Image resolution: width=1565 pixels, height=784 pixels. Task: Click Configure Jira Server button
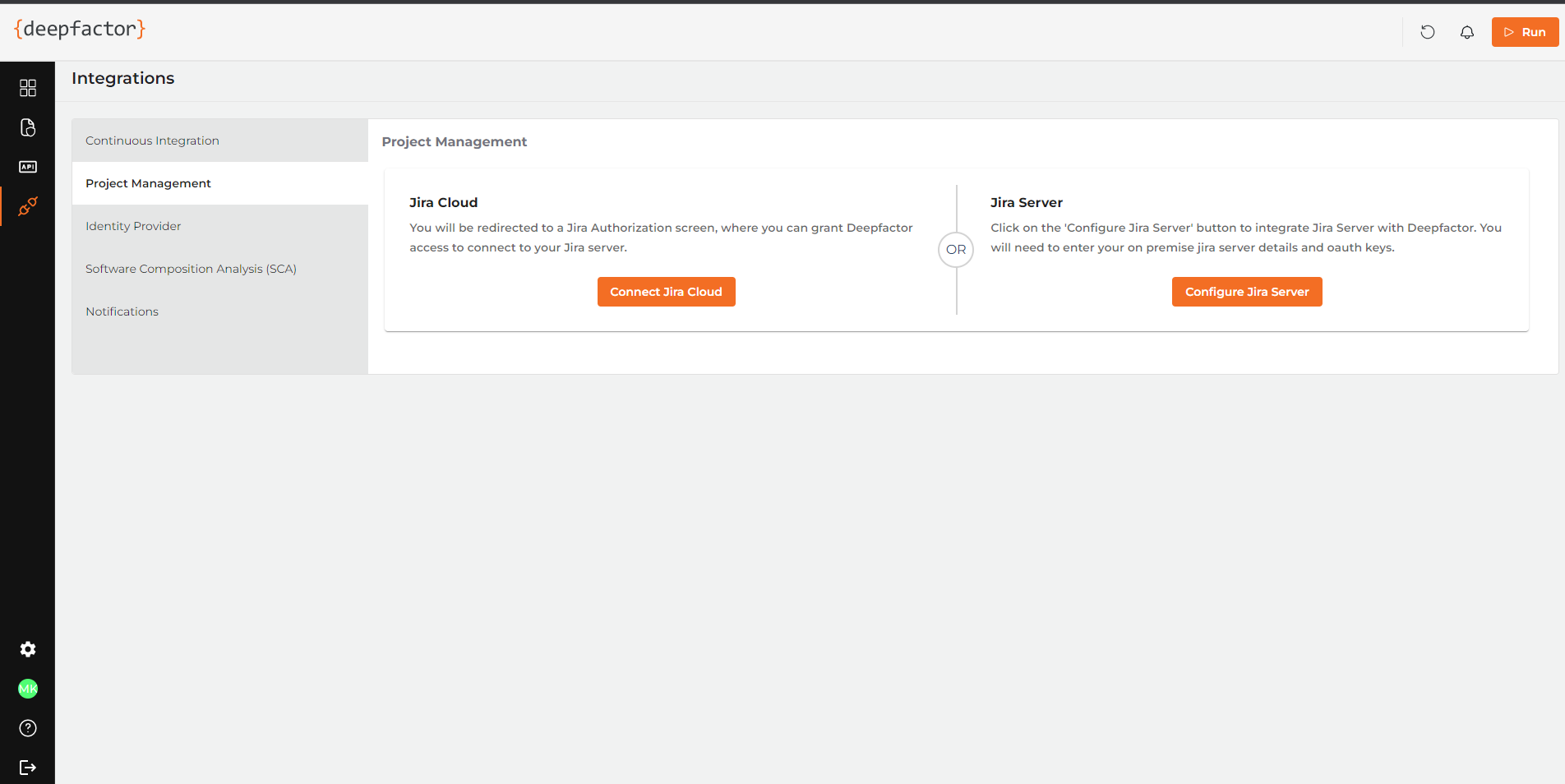pyautogui.click(x=1247, y=292)
